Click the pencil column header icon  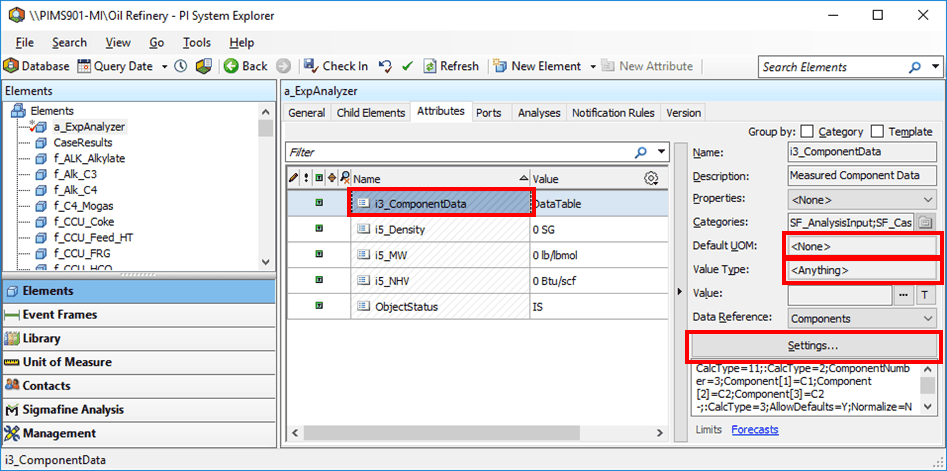point(294,178)
